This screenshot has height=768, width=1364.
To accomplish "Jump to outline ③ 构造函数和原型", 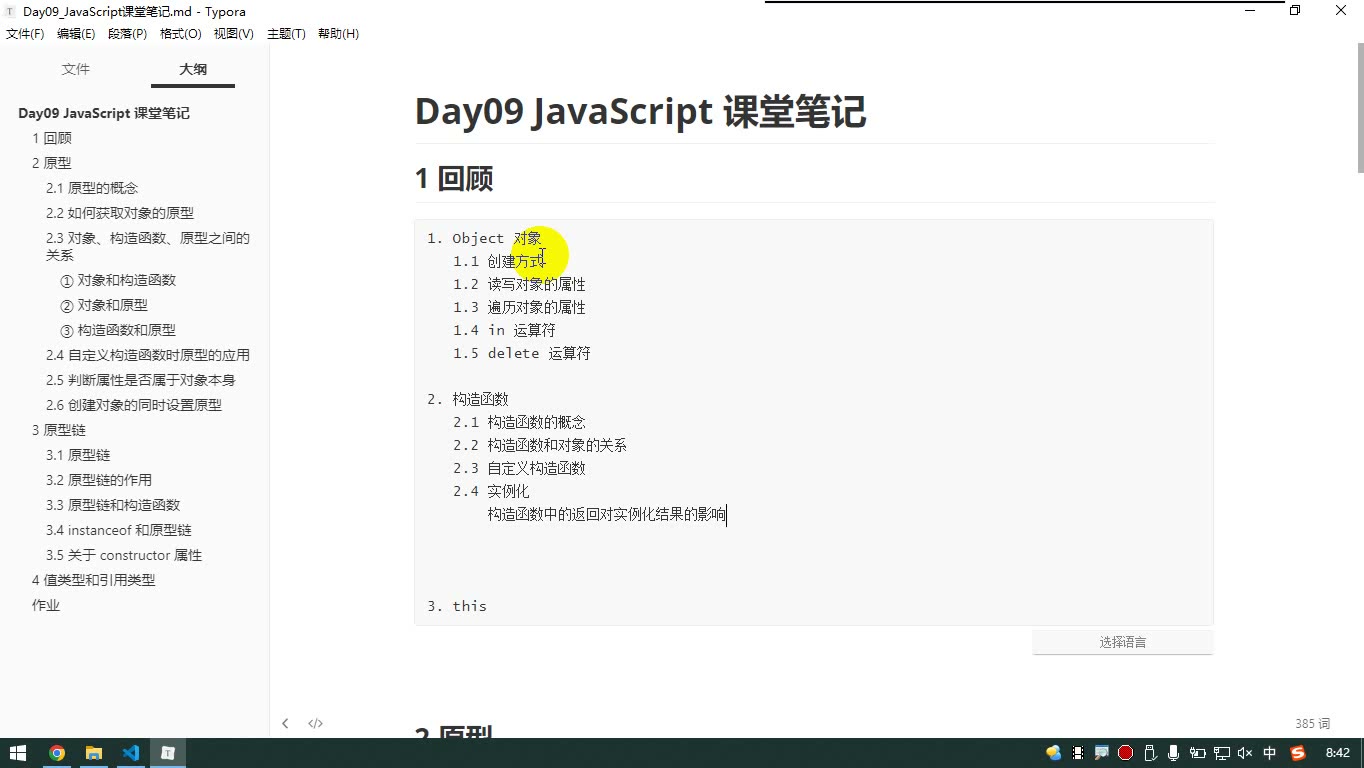I will [118, 330].
